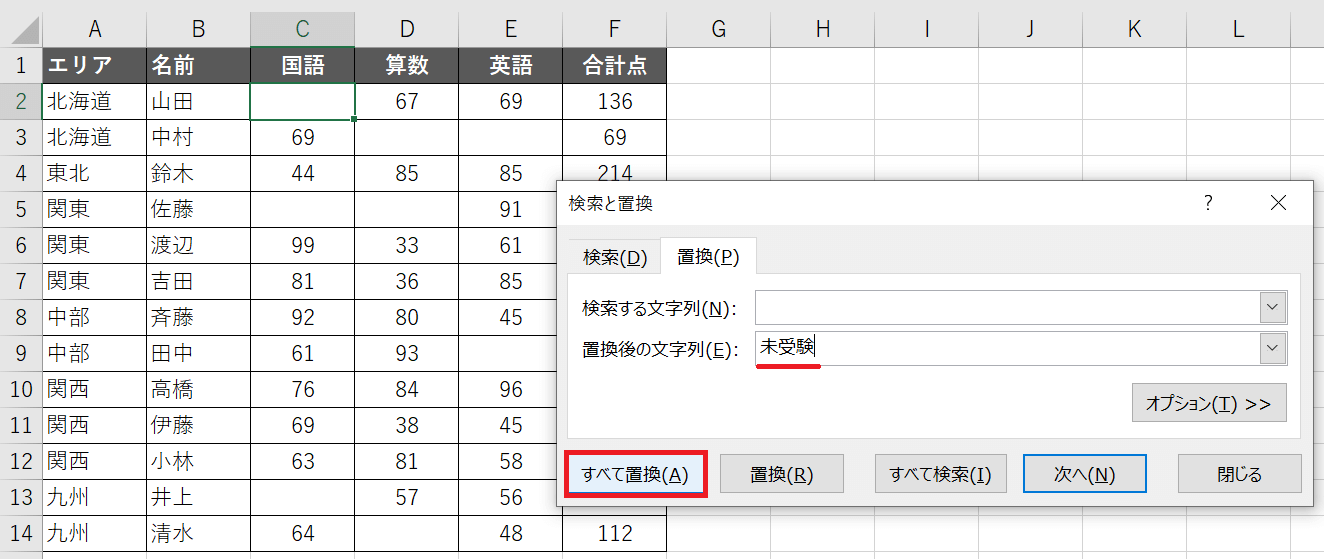This screenshot has width=1324, height=559.
Task: Click the cell containing '鈴木'
Action: click(198, 173)
